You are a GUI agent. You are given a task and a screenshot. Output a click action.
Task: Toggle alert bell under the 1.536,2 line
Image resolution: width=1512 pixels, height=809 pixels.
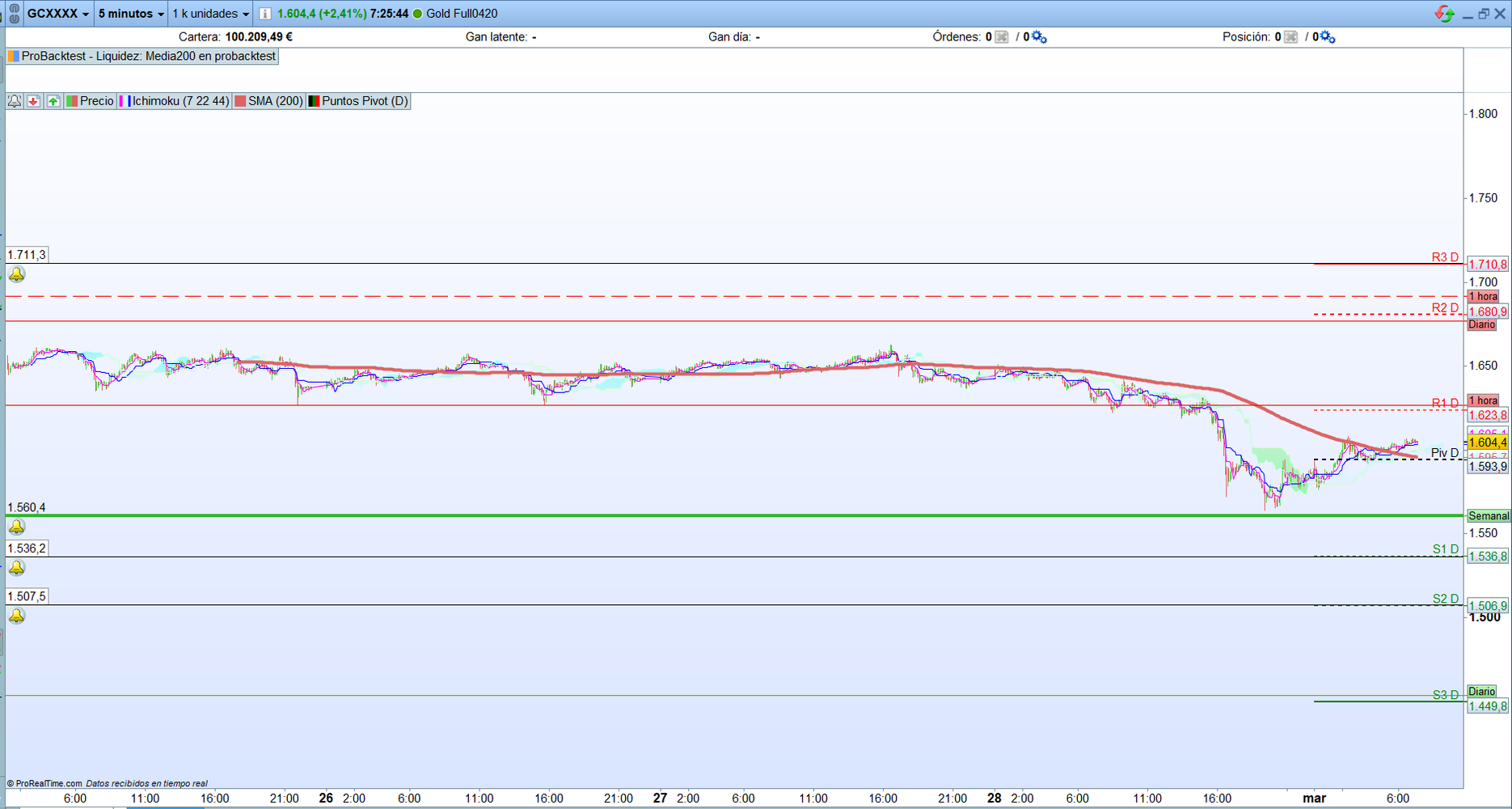(17, 568)
